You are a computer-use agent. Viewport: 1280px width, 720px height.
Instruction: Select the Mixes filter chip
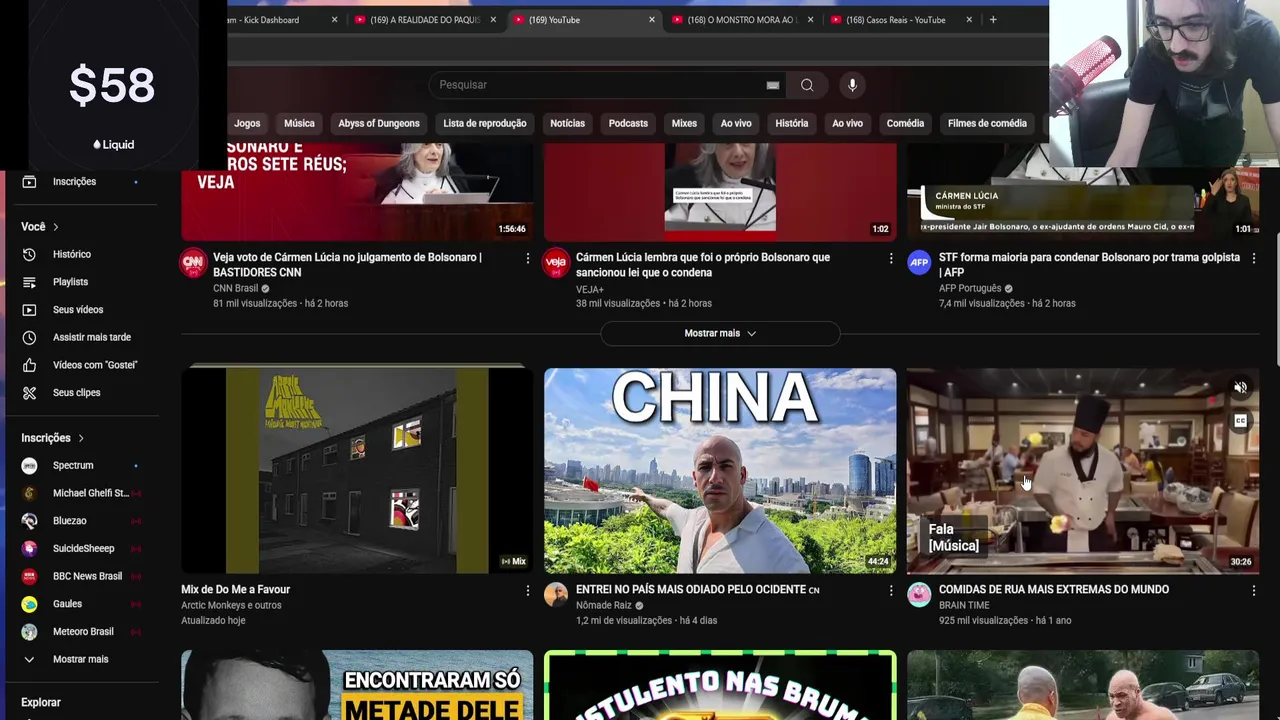pos(684,123)
